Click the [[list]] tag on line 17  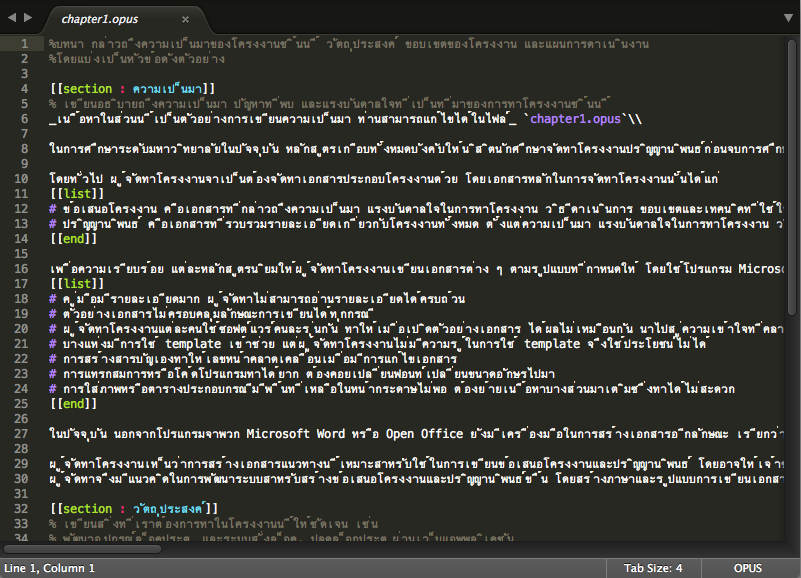[77, 284]
